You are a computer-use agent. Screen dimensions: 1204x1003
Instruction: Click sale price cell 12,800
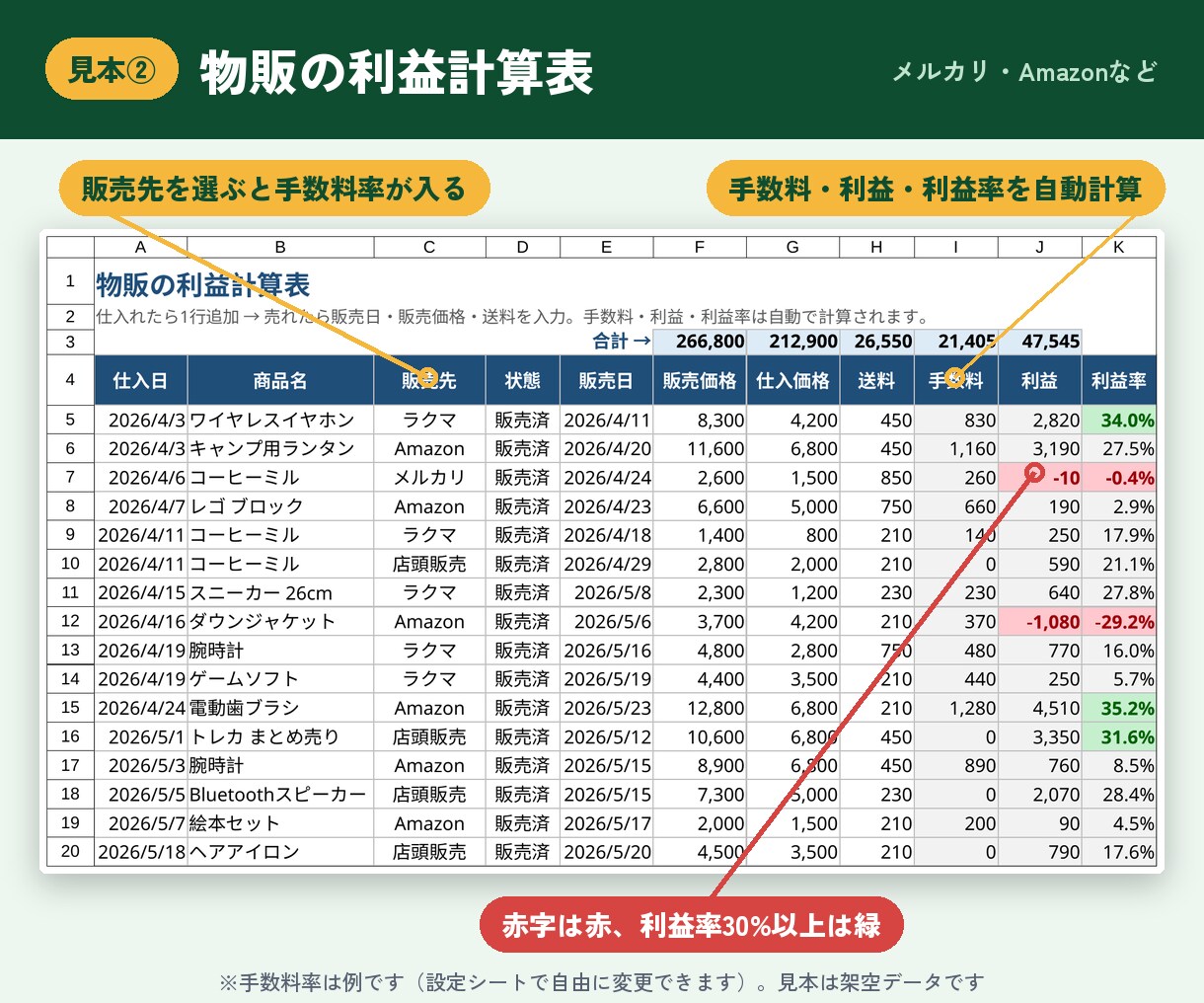pyautogui.click(x=699, y=708)
